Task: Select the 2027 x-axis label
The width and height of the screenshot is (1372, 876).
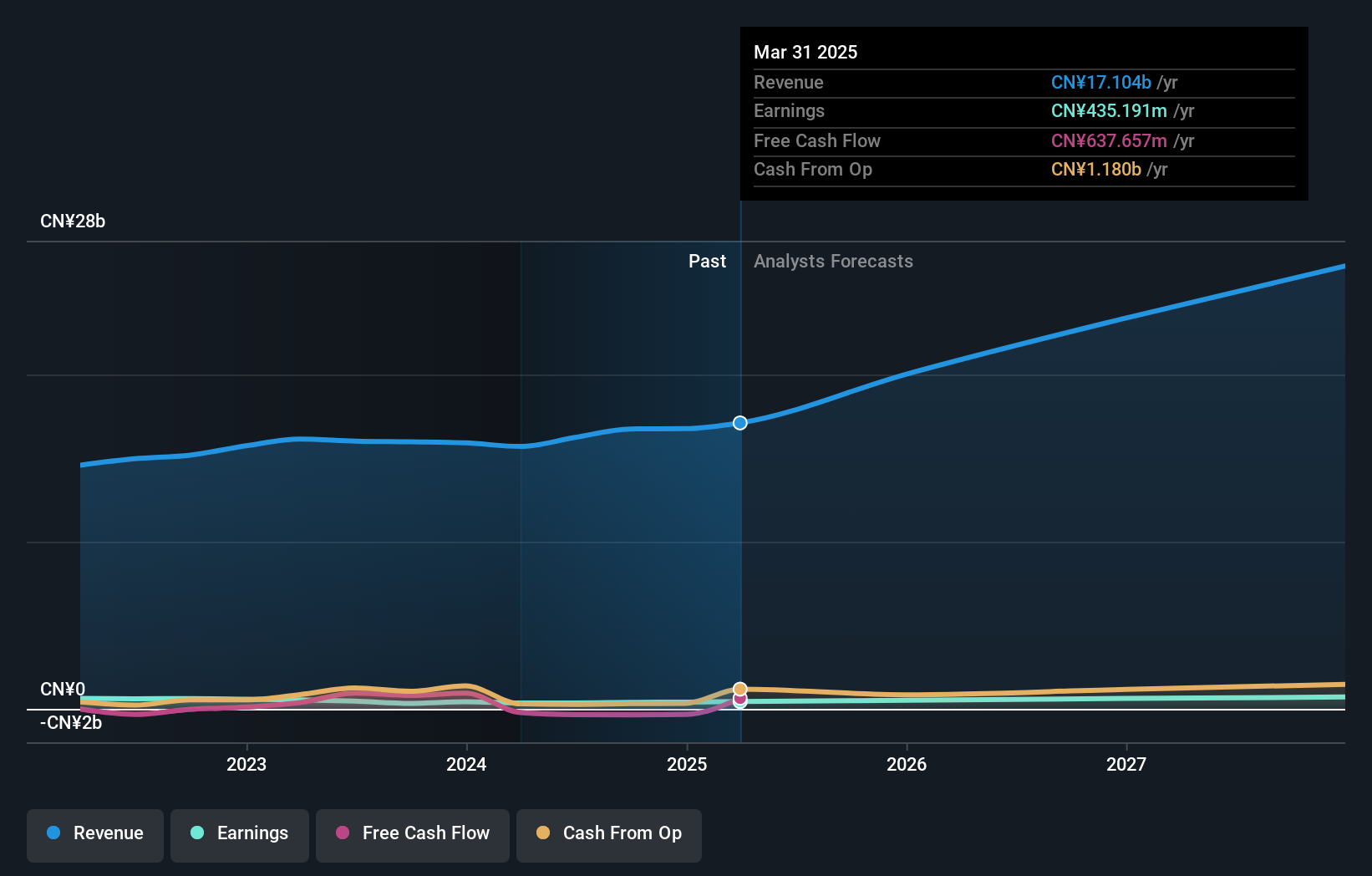Action: (x=1126, y=764)
